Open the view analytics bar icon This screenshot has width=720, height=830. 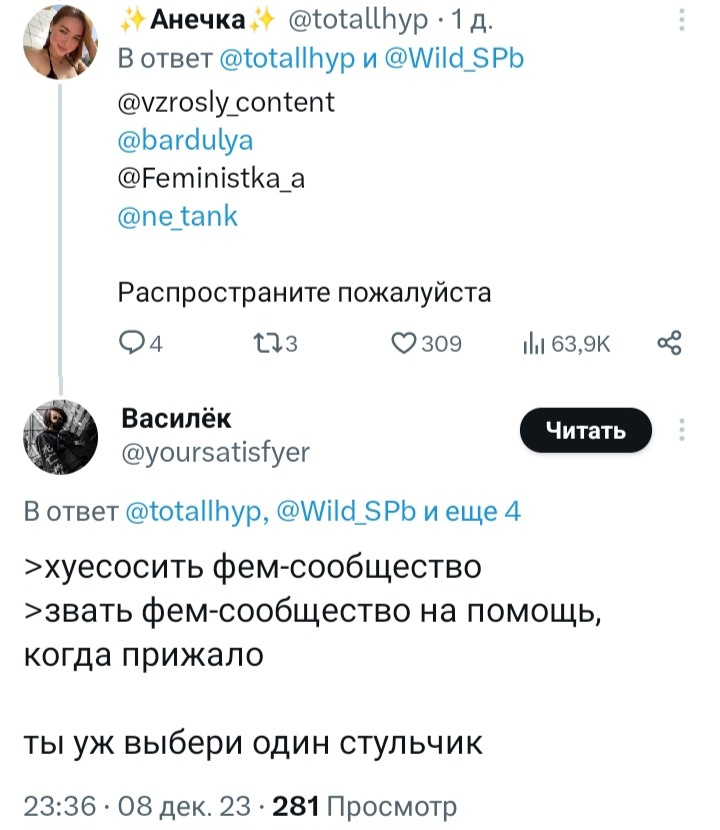pos(531,345)
